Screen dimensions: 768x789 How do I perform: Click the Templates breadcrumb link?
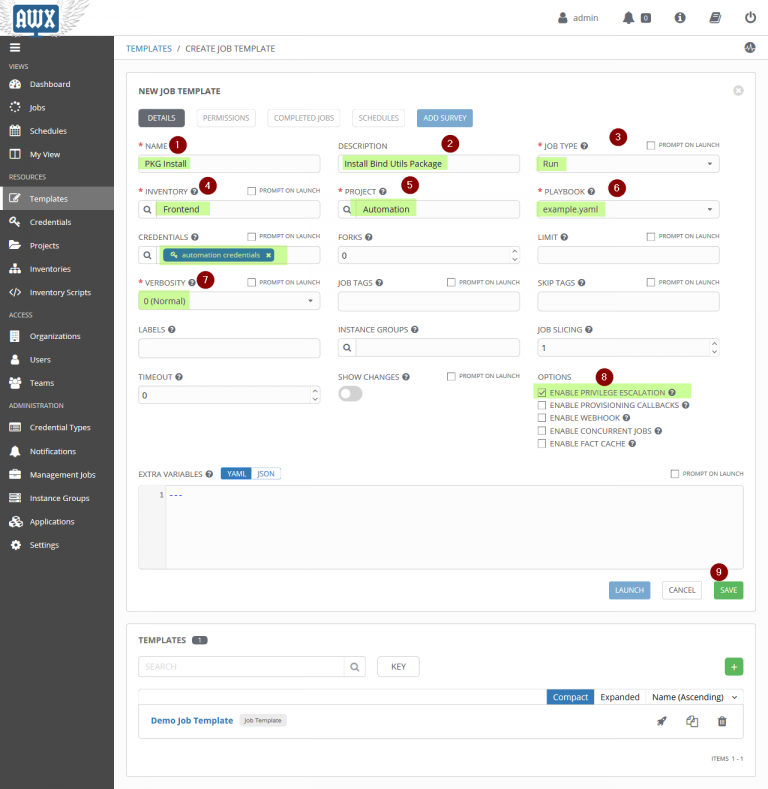[x=148, y=48]
